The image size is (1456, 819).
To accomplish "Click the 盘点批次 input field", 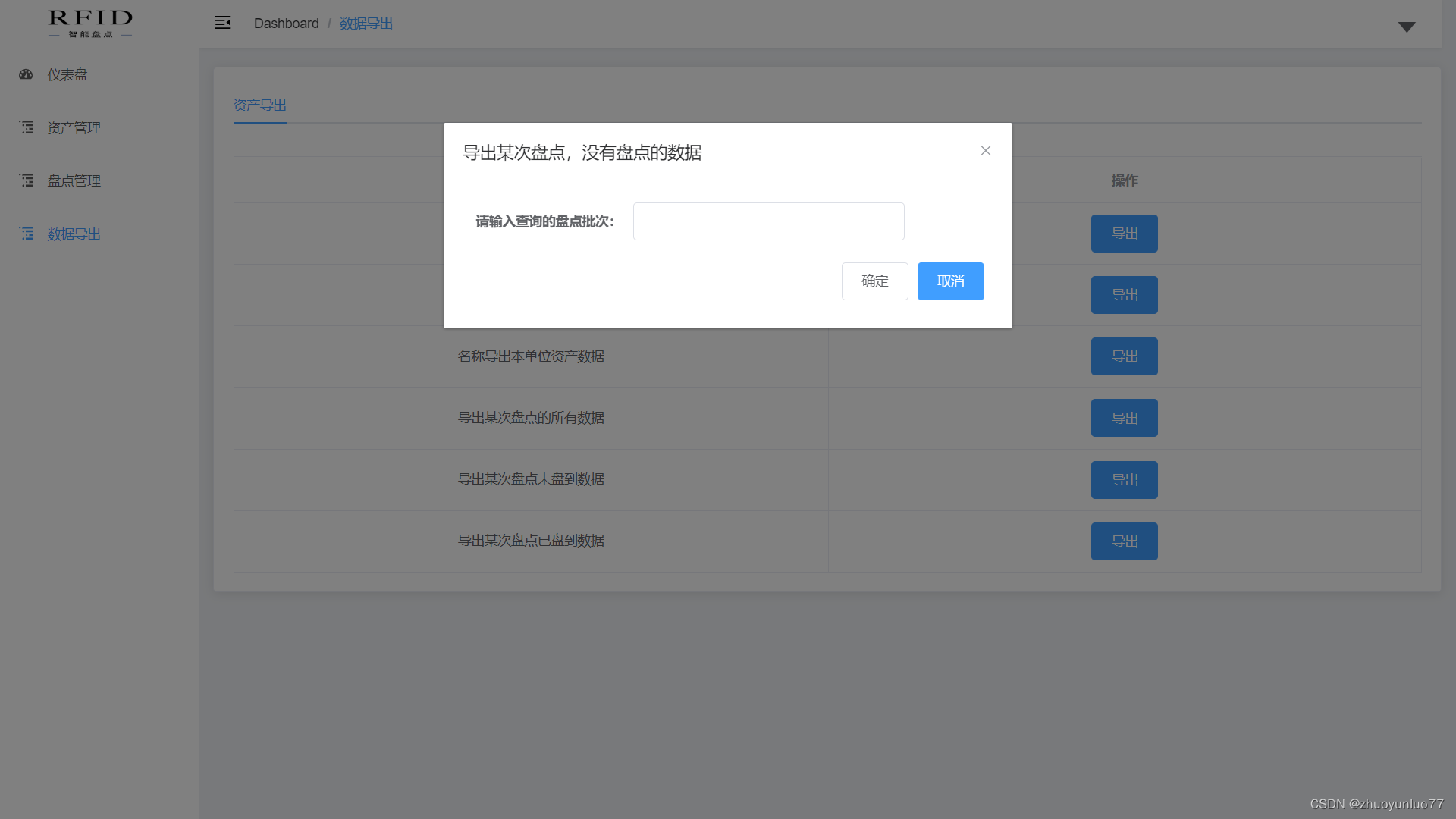I will (x=768, y=221).
